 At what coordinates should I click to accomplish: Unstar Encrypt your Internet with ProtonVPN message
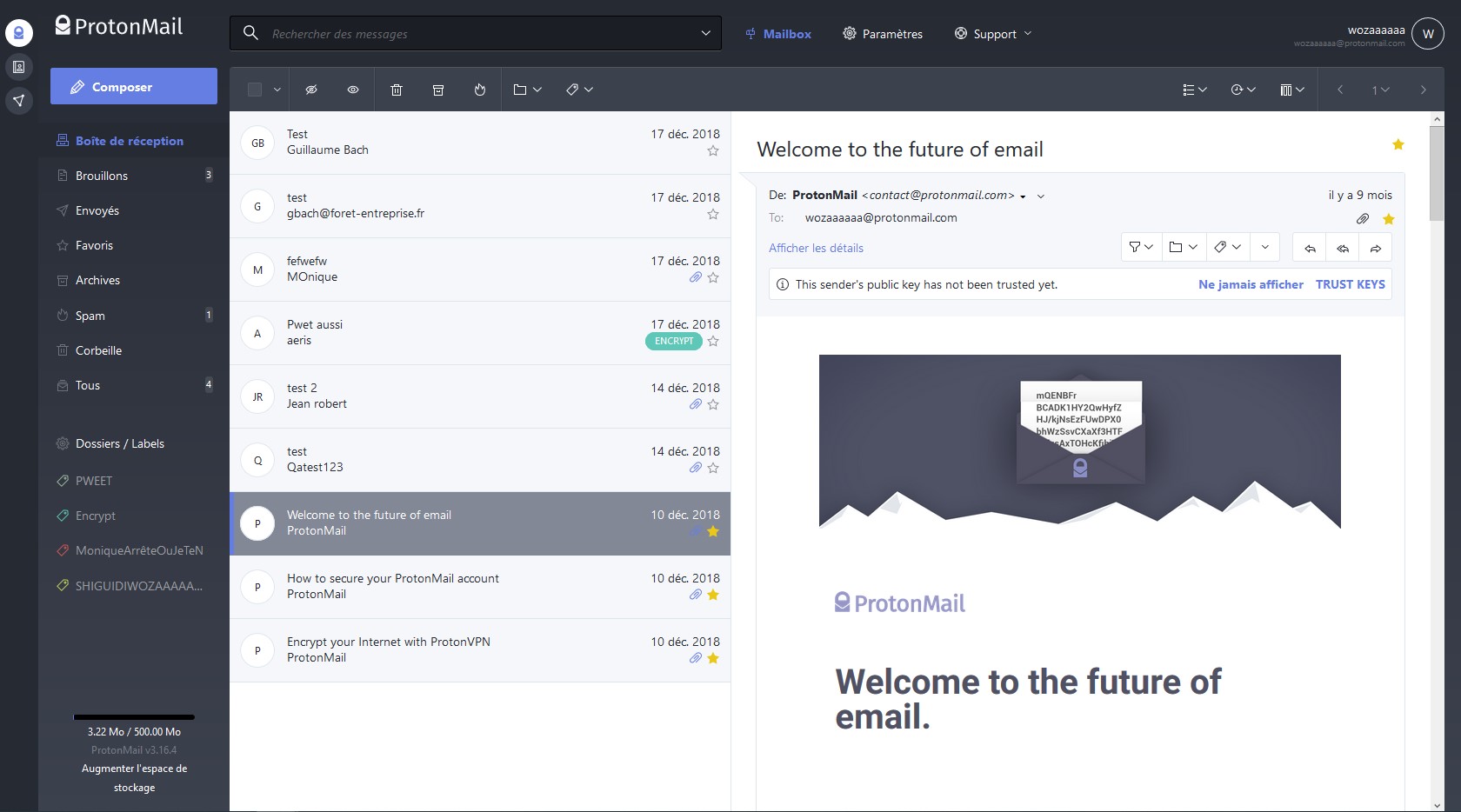point(713,658)
